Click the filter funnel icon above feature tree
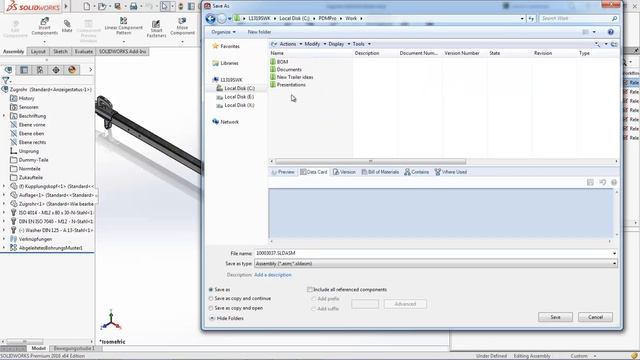 click(6, 80)
